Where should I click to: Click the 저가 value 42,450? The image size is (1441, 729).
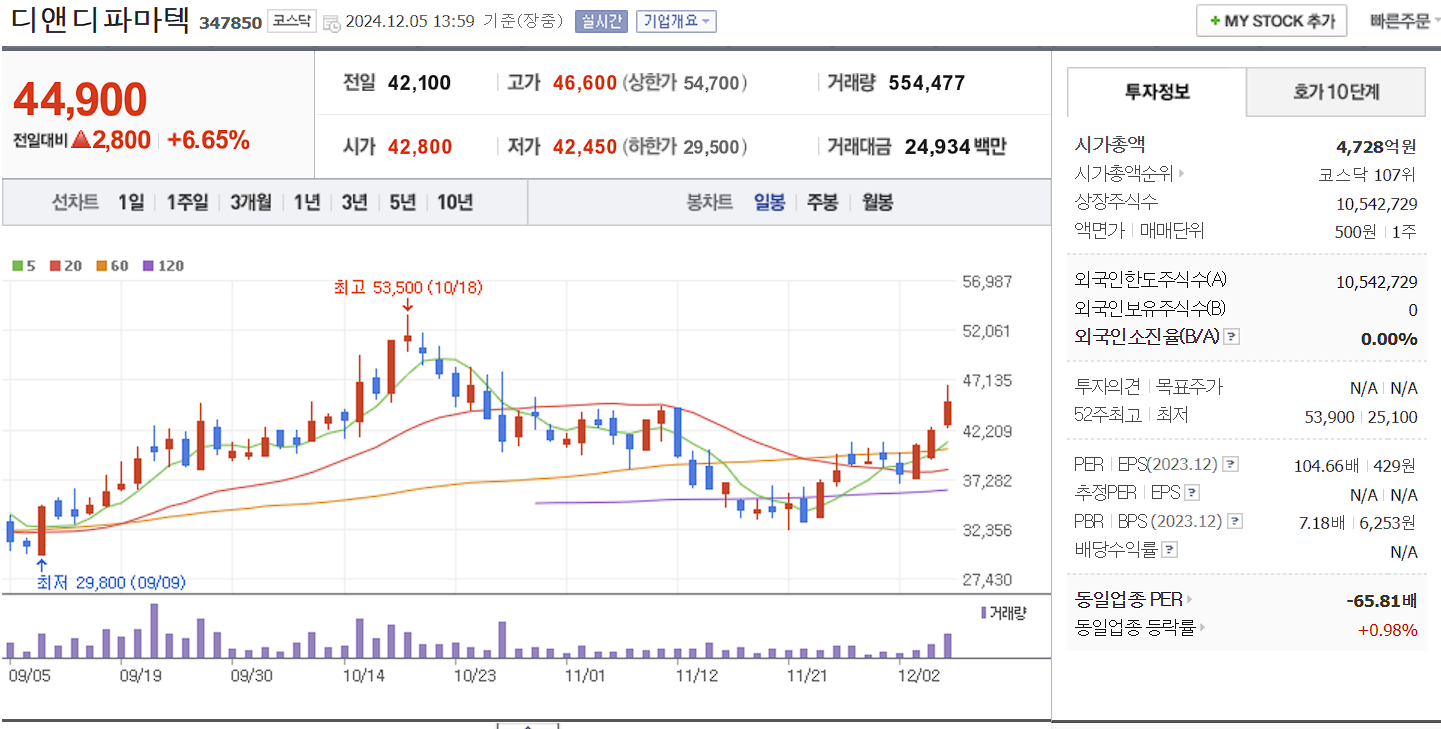[x=585, y=147]
